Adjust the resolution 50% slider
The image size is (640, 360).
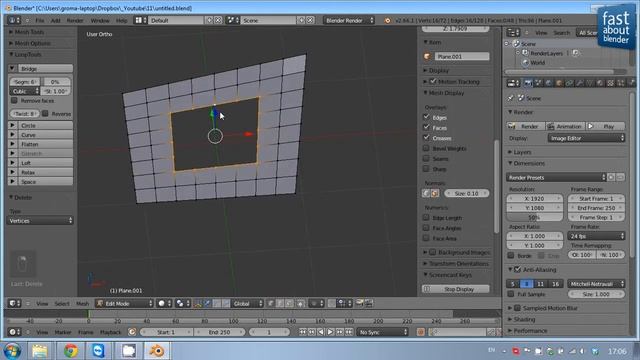535,217
